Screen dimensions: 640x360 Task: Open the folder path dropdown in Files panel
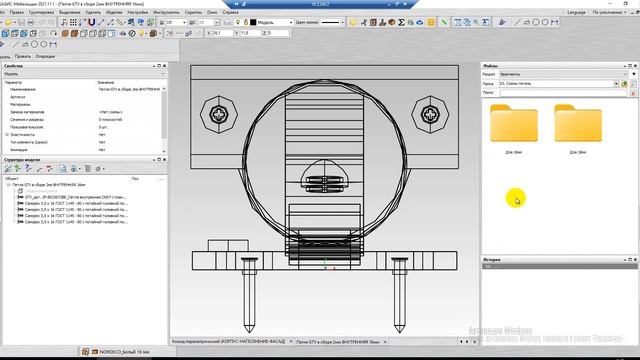coord(616,84)
